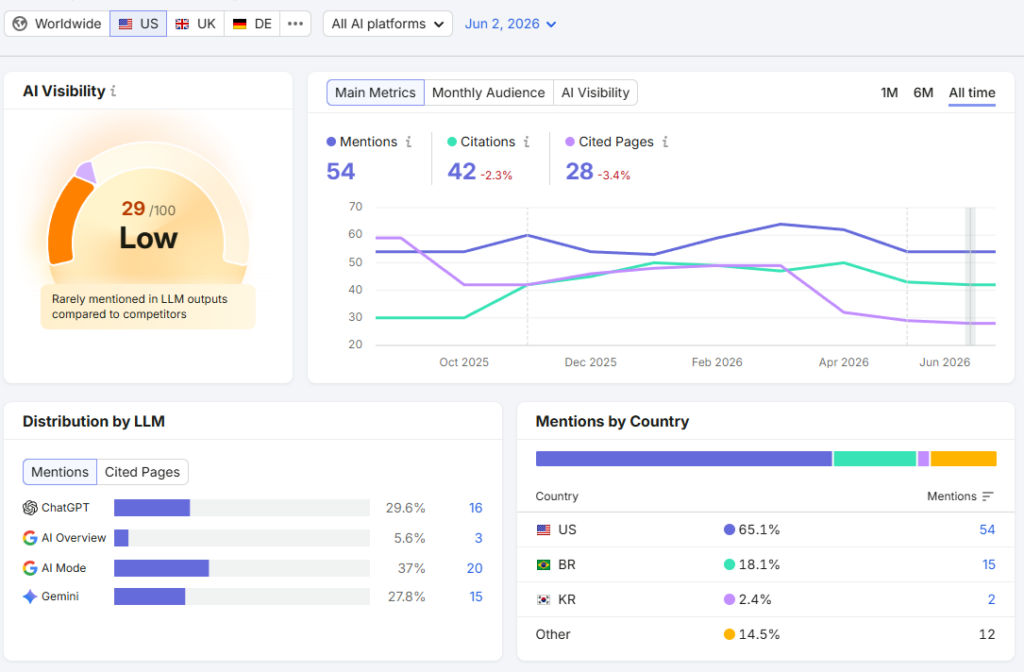
Task: Click the info icon next to Cited Pages metric
Action: pos(665,142)
